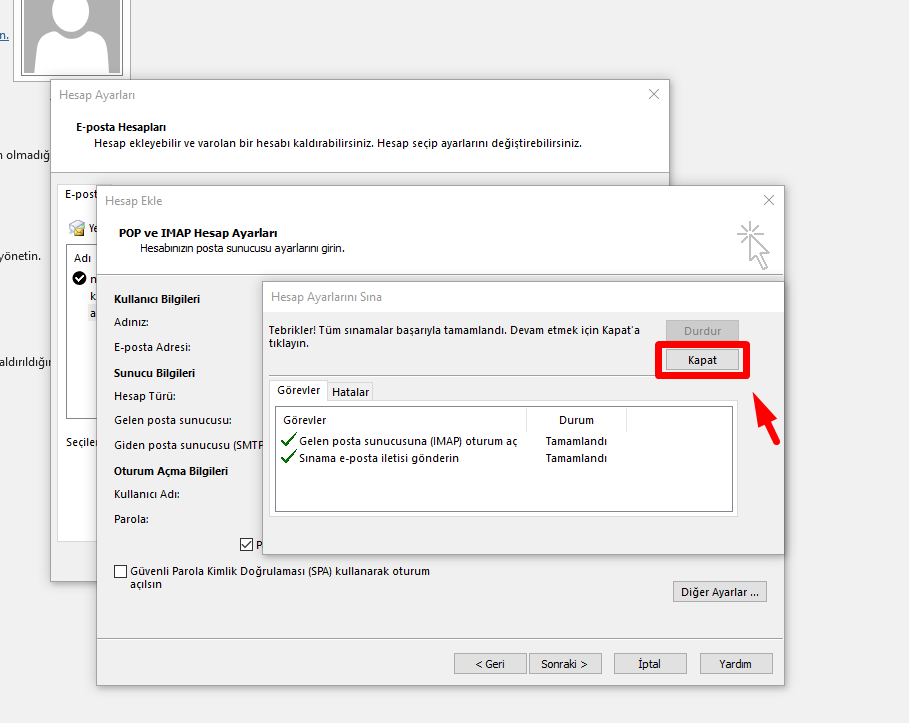Click the green checkmark beside IMAP login task
Viewport: 909px width, 723px height.
[289, 441]
